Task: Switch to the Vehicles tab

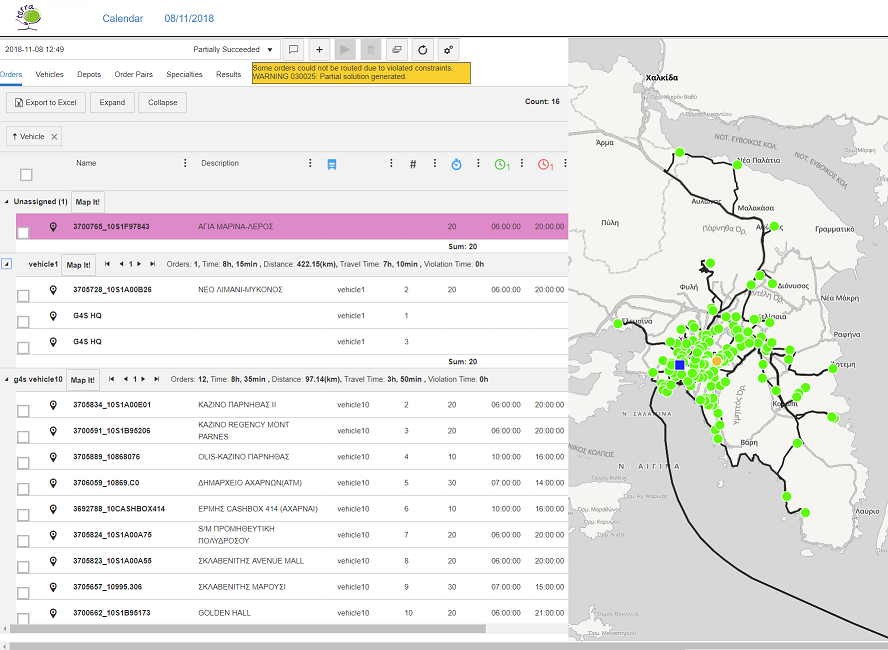Action: [49, 75]
